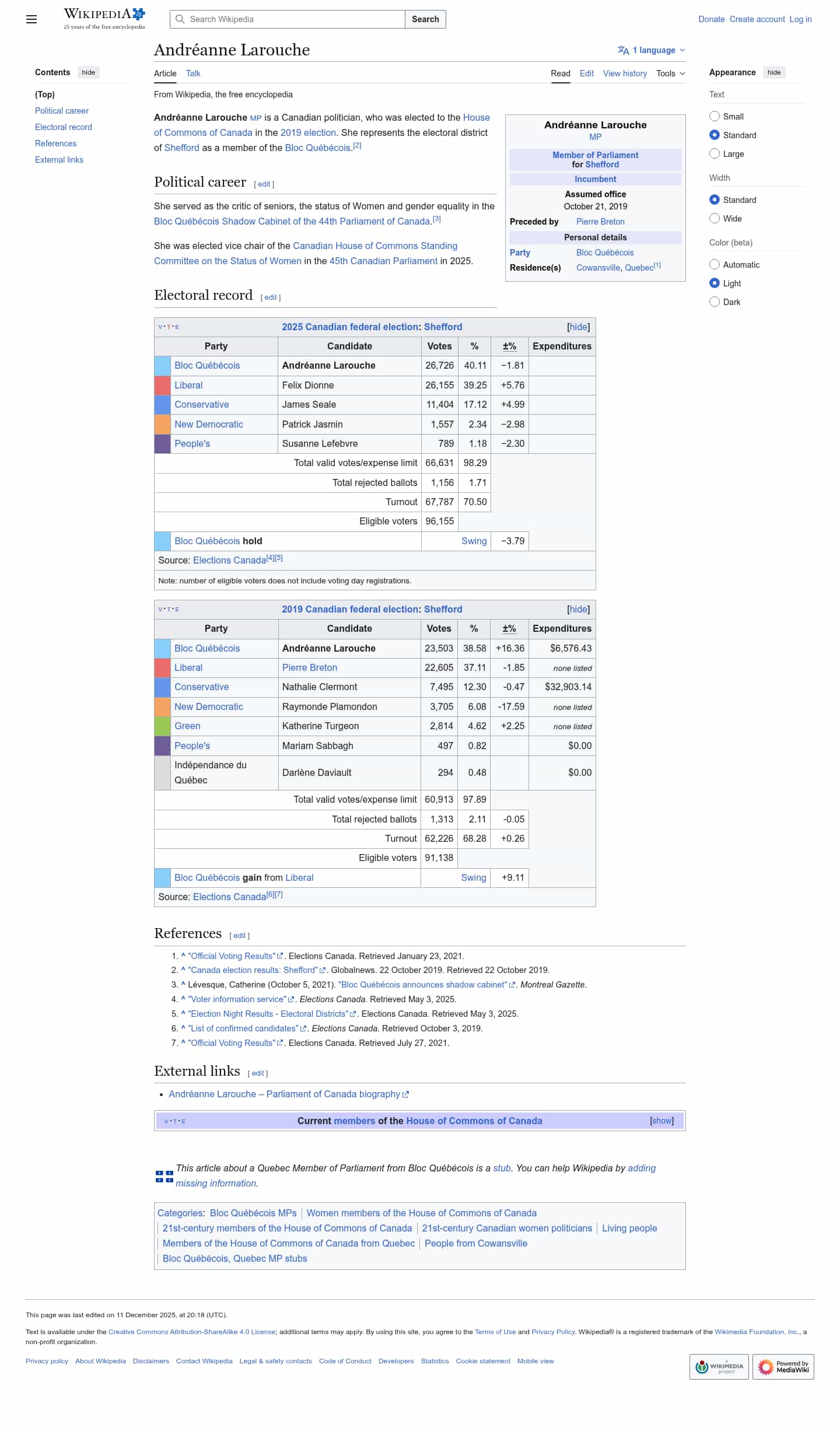This screenshot has width=840, height=1431.
Task: Select the Small text size option
Action: [x=715, y=116]
